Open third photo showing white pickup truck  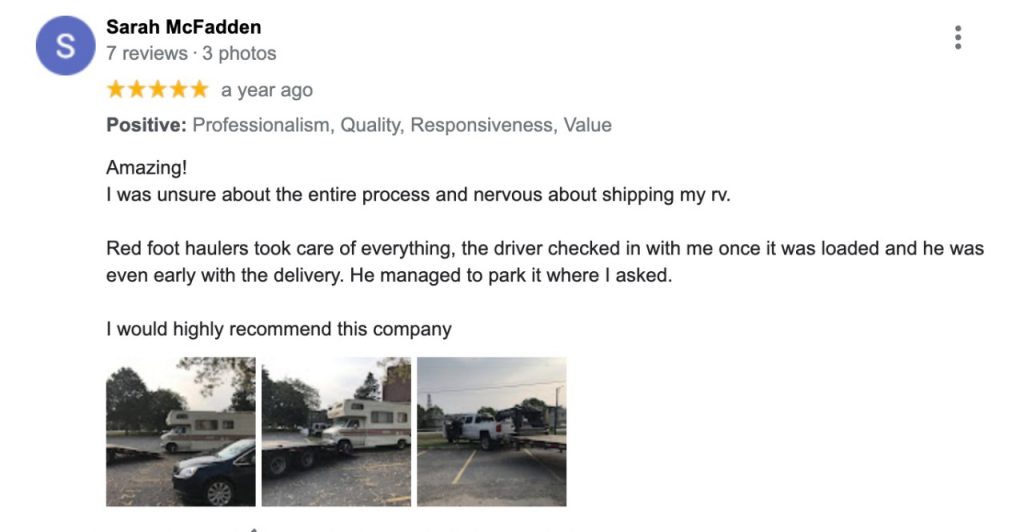click(491, 431)
